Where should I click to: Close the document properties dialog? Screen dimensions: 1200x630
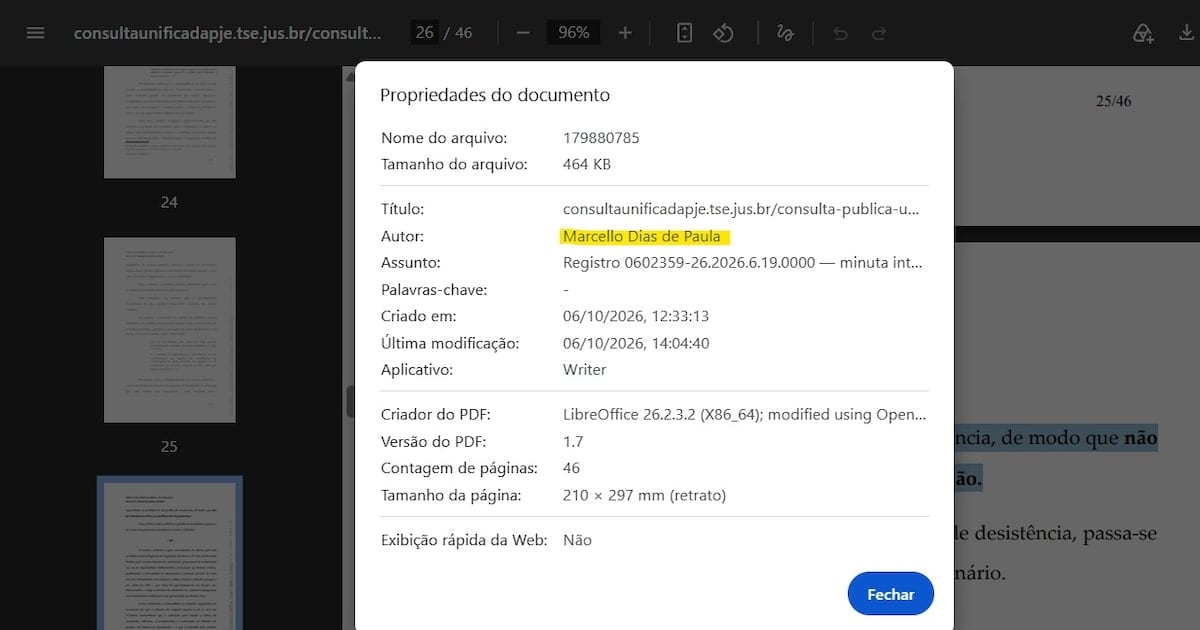pyautogui.click(x=890, y=594)
